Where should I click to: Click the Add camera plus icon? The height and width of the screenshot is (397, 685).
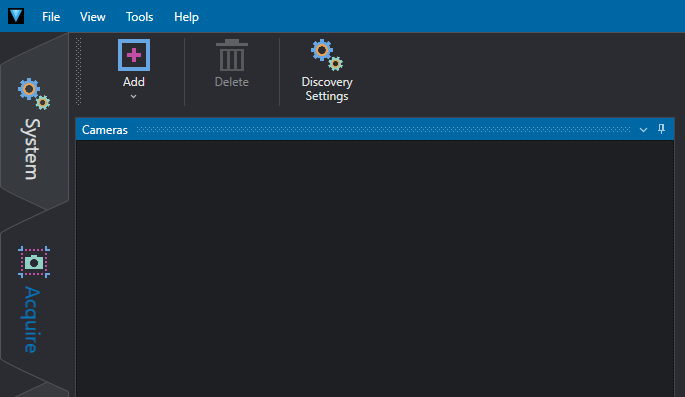(x=134, y=55)
